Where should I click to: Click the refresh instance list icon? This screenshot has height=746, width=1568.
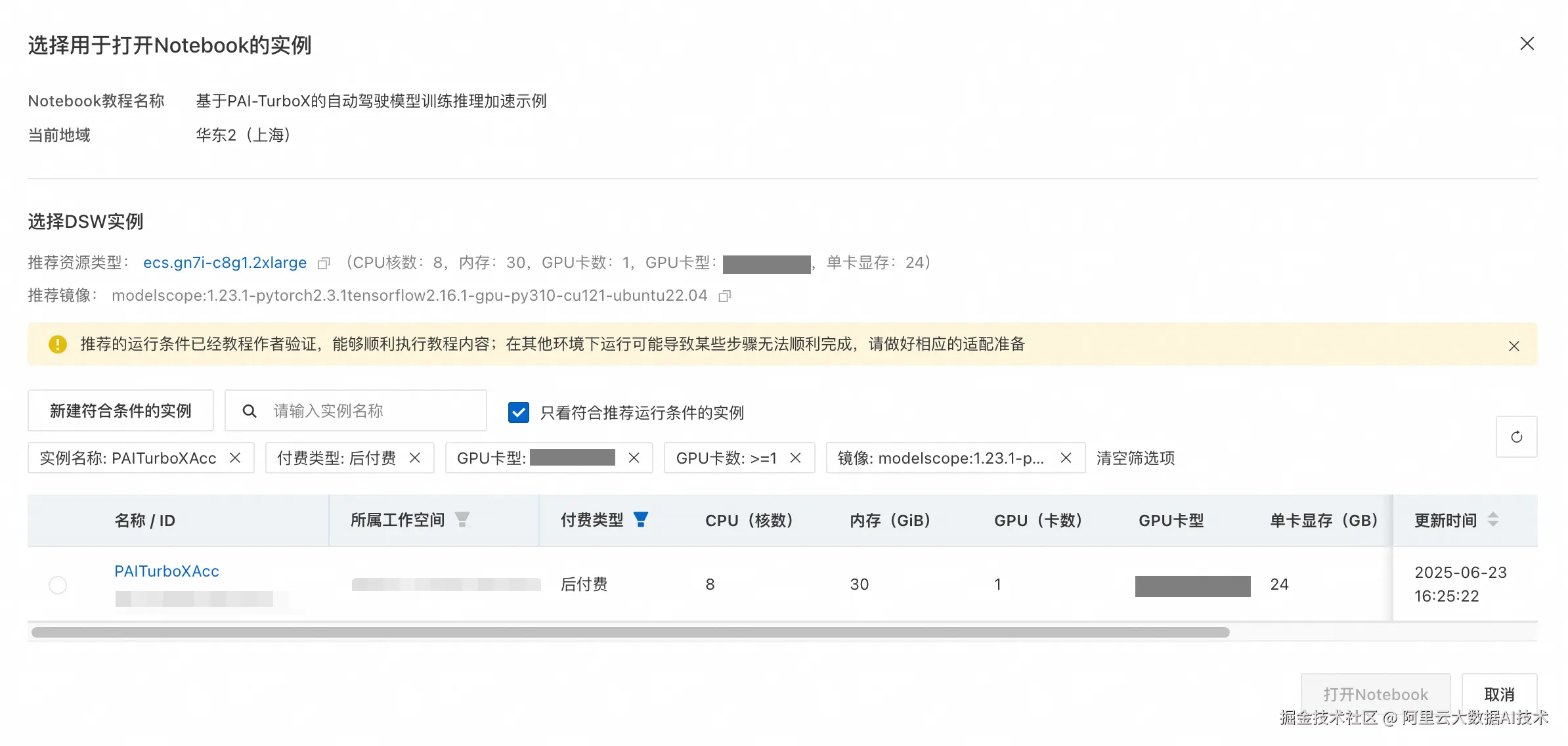[x=1516, y=437]
